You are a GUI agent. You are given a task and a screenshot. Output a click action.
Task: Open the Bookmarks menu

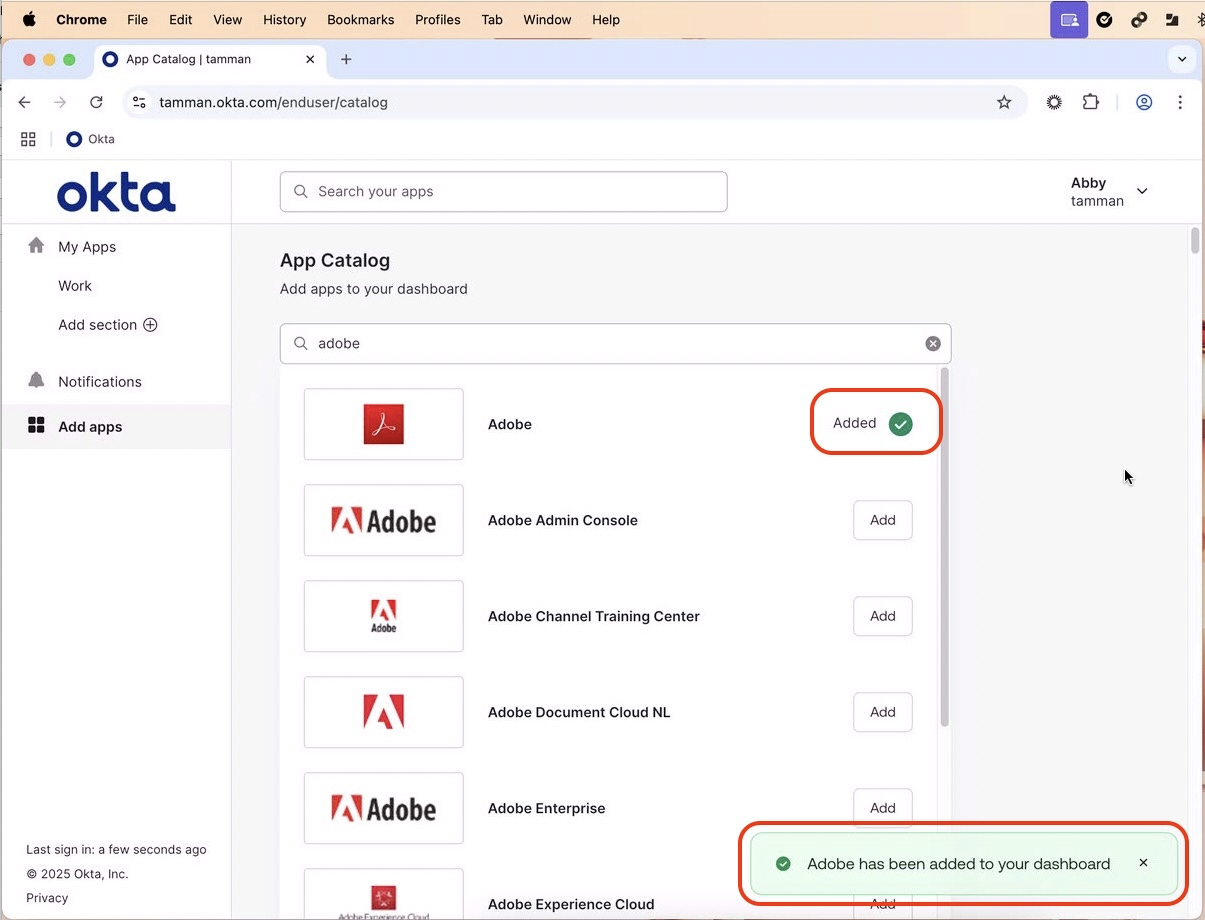tap(361, 19)
